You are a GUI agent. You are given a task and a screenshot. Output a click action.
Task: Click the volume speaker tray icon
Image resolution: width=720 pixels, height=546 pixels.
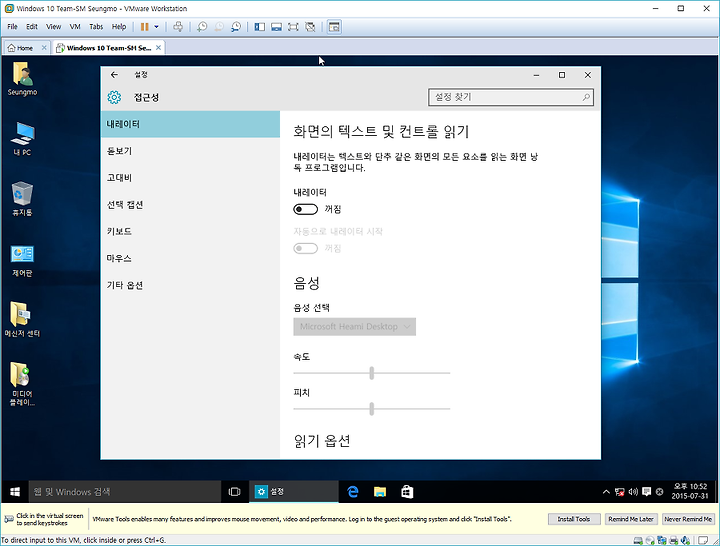(x=633, y=492)
